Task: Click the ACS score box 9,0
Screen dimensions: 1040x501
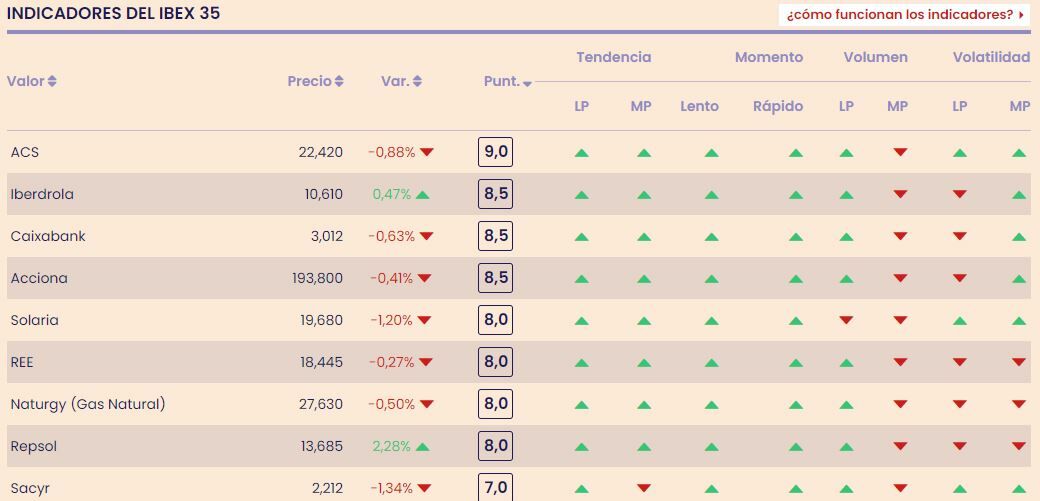Action: 495,152
